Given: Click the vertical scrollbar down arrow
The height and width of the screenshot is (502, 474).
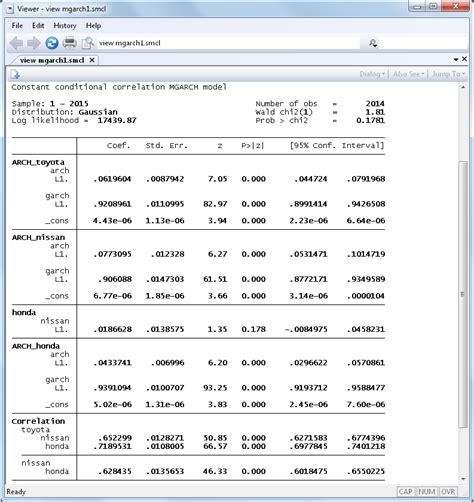Looking at the screenshot, I should click(x=463, y=479).
